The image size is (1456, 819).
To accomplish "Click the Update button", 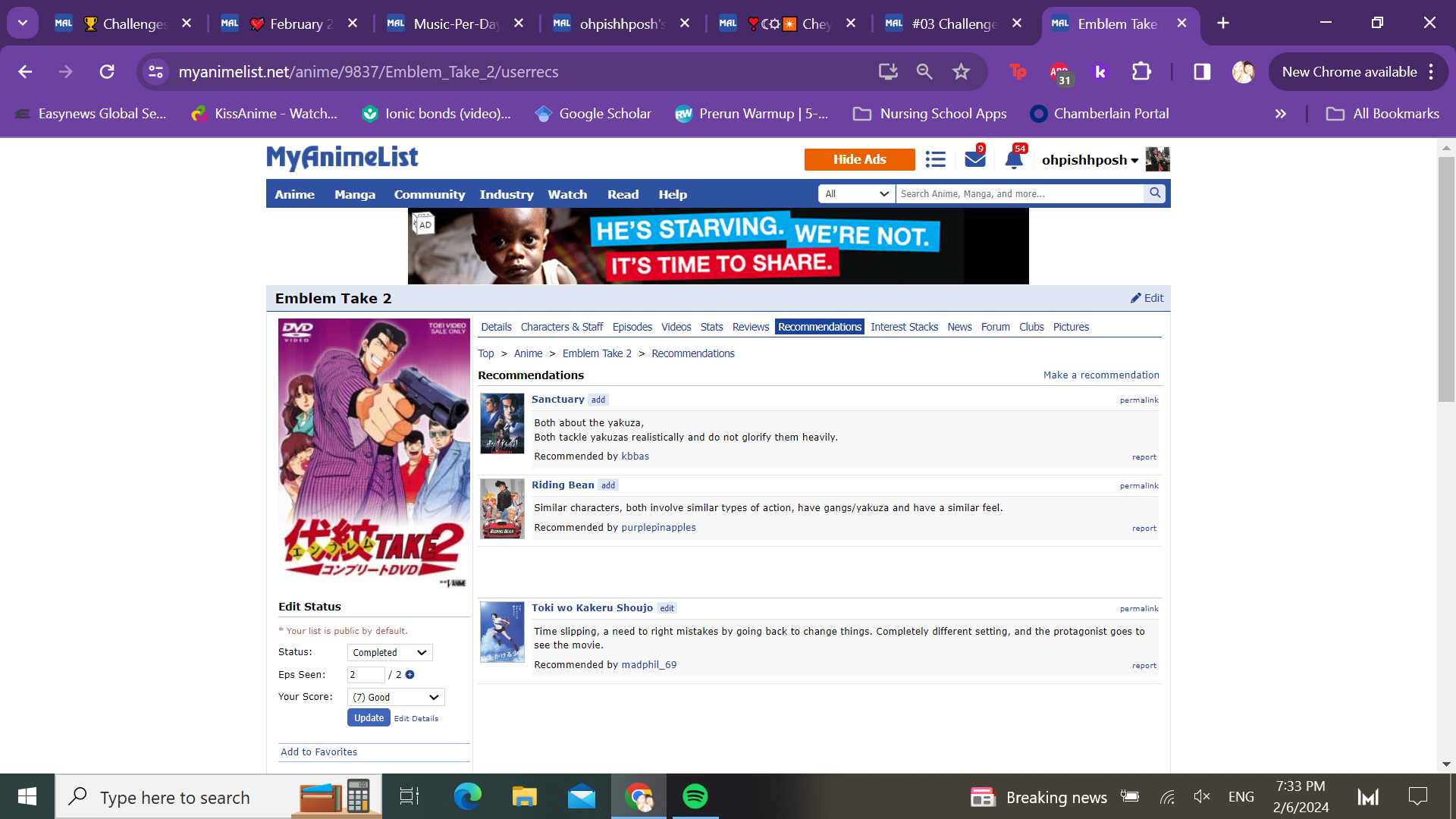I will tap(369, 718).
